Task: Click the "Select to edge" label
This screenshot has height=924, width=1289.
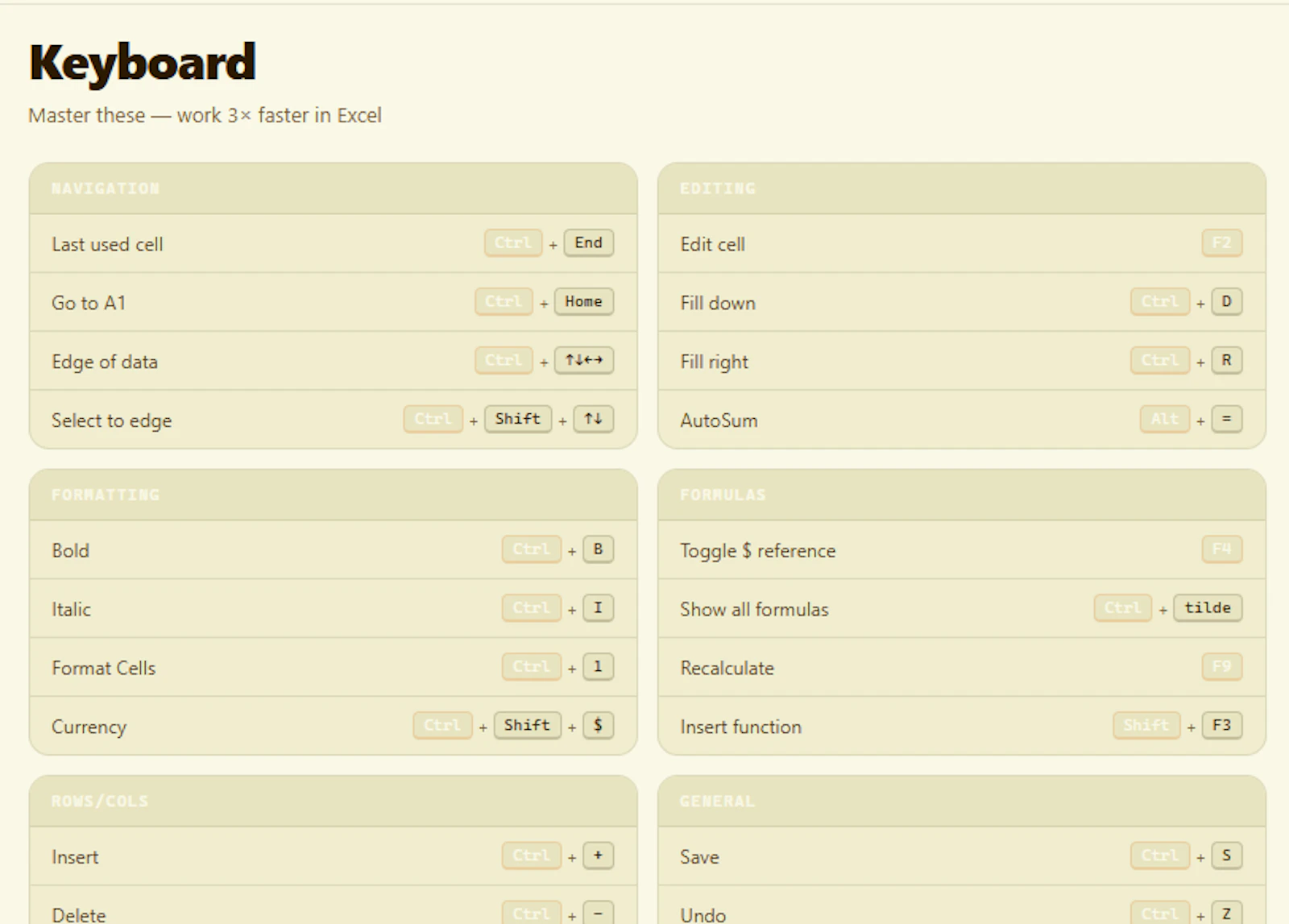Action: [111, 421]
